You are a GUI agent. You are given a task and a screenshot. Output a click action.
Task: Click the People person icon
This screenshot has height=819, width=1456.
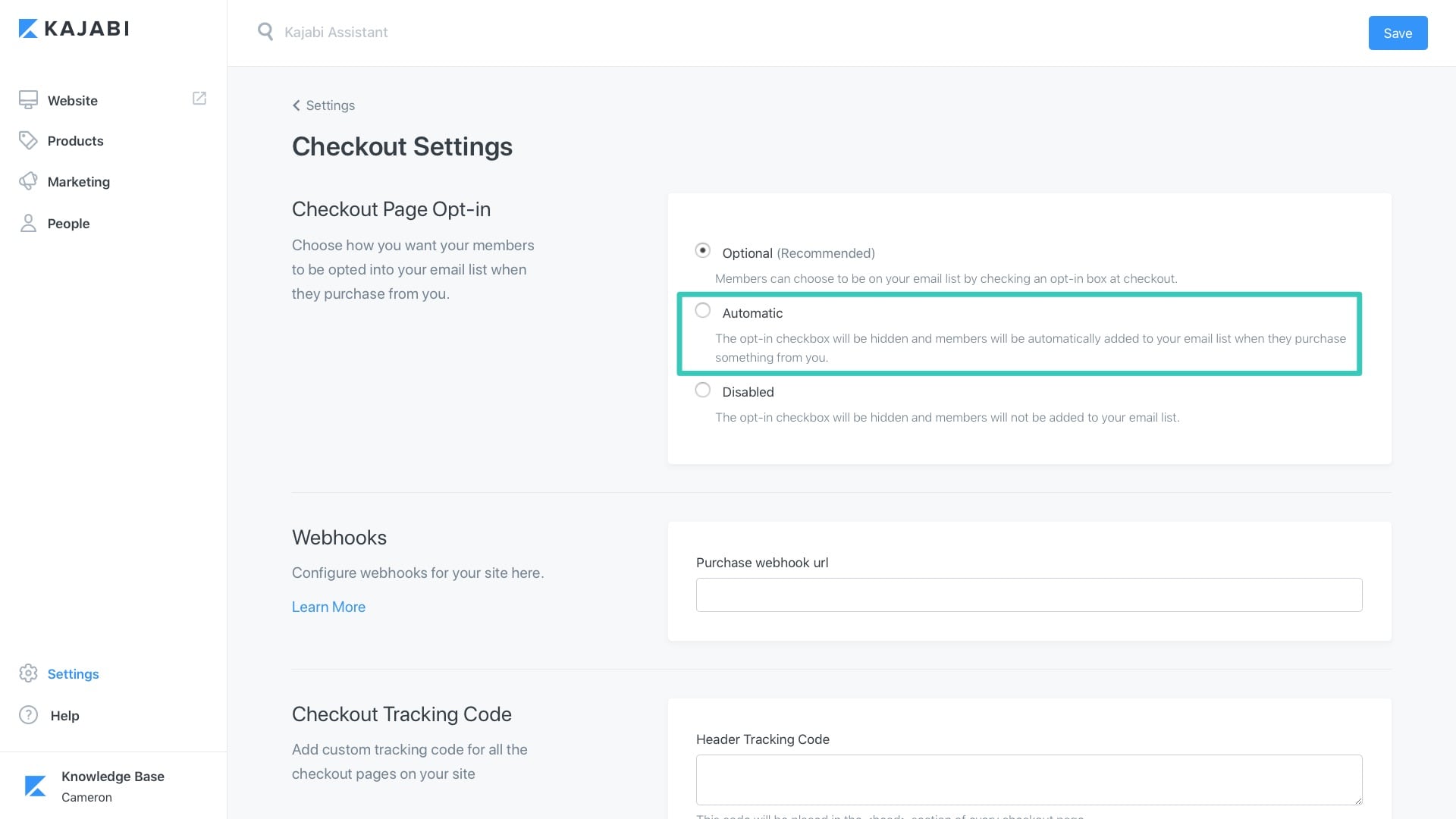tap(28, 223)
